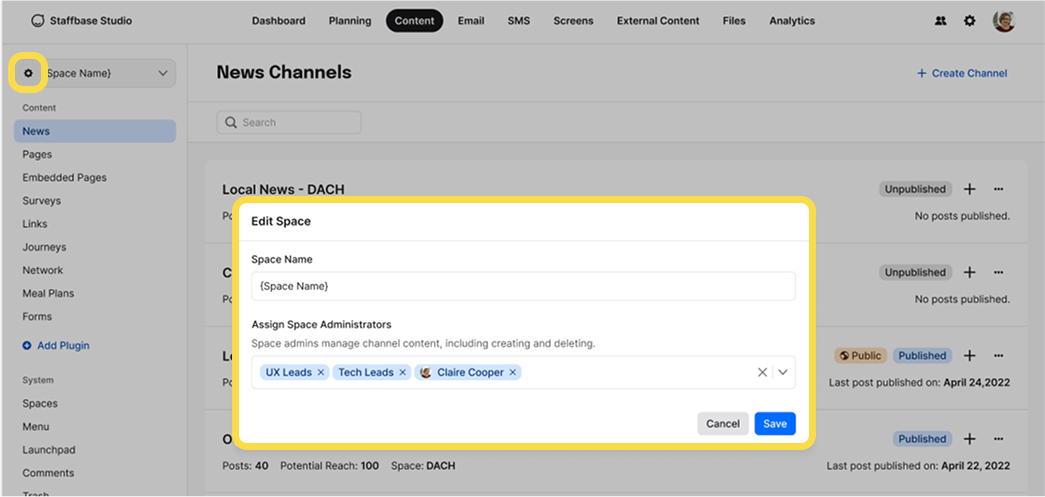Viewport: 1045px width, 497px height.
Task: Select Surveys in the sidebar
Action: [x=41, y=201]
